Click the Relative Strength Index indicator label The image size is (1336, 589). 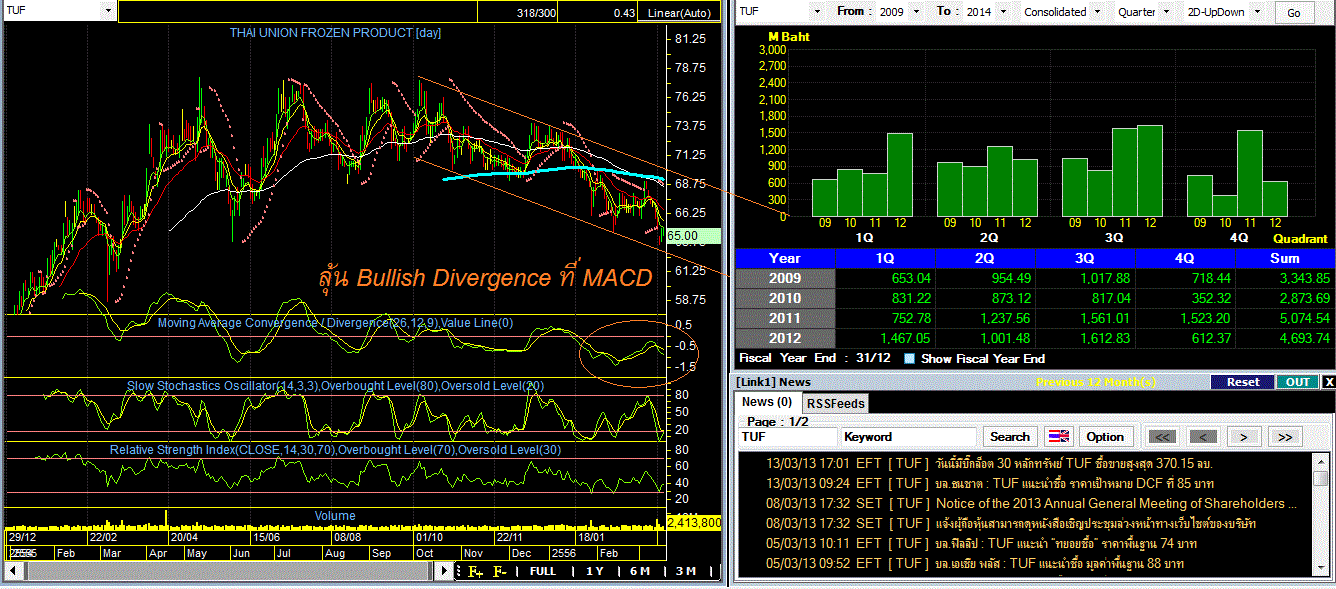335,450
